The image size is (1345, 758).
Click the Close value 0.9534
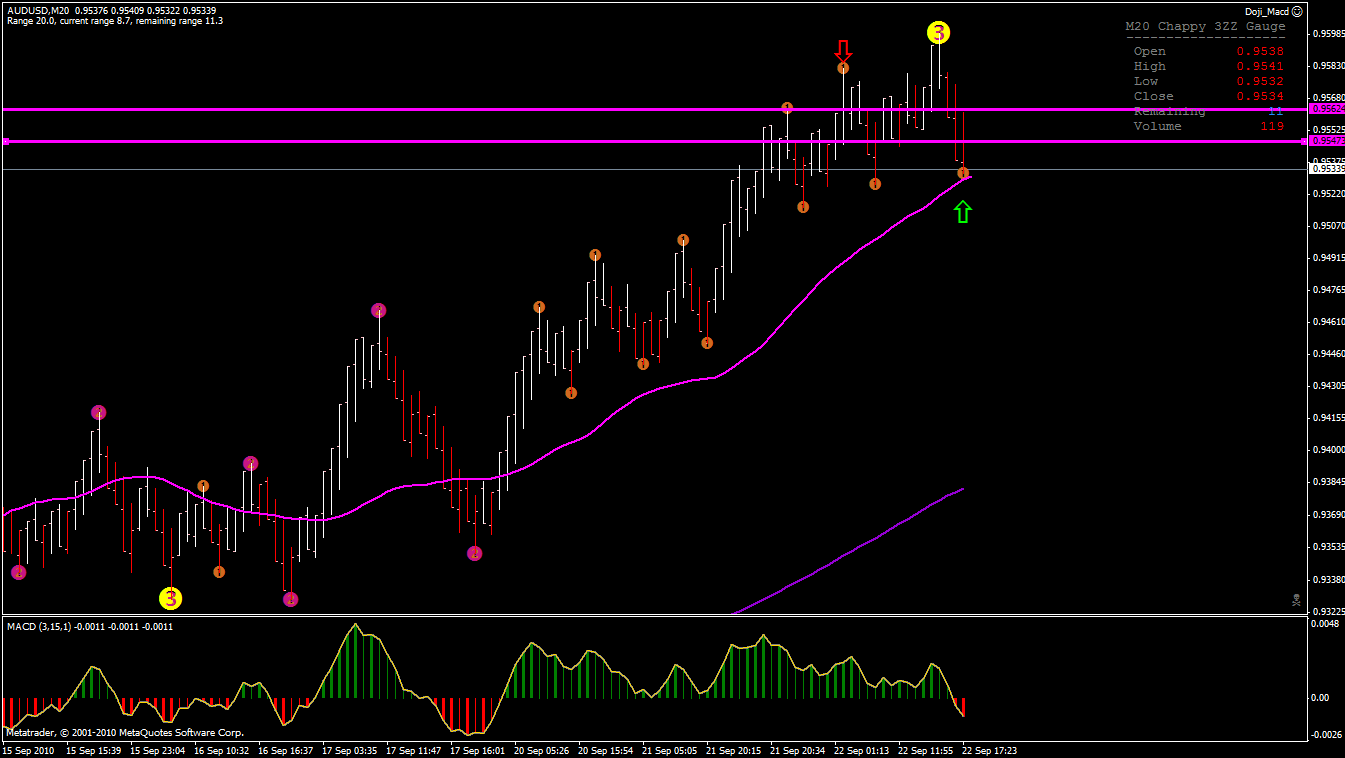pyautogui.click(x=1260, y=96)
